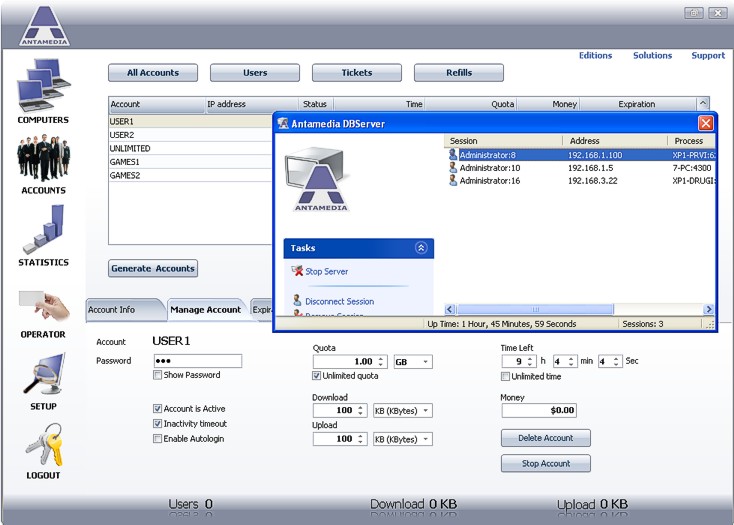Click the session list scroll right arrow

pyautogui.click(x=708, y=309)
